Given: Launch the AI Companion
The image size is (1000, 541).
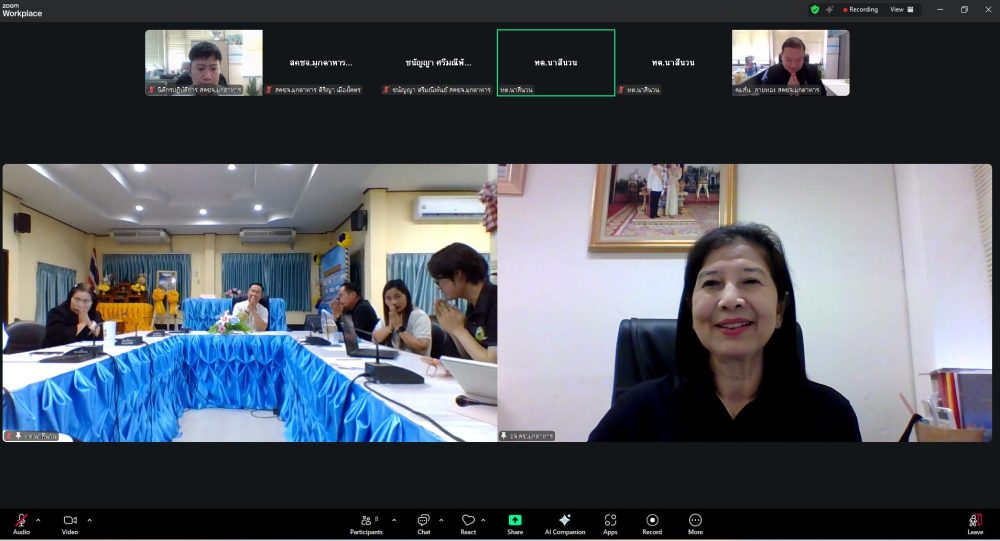Looking at the screenshot, I should pos(565,522).
